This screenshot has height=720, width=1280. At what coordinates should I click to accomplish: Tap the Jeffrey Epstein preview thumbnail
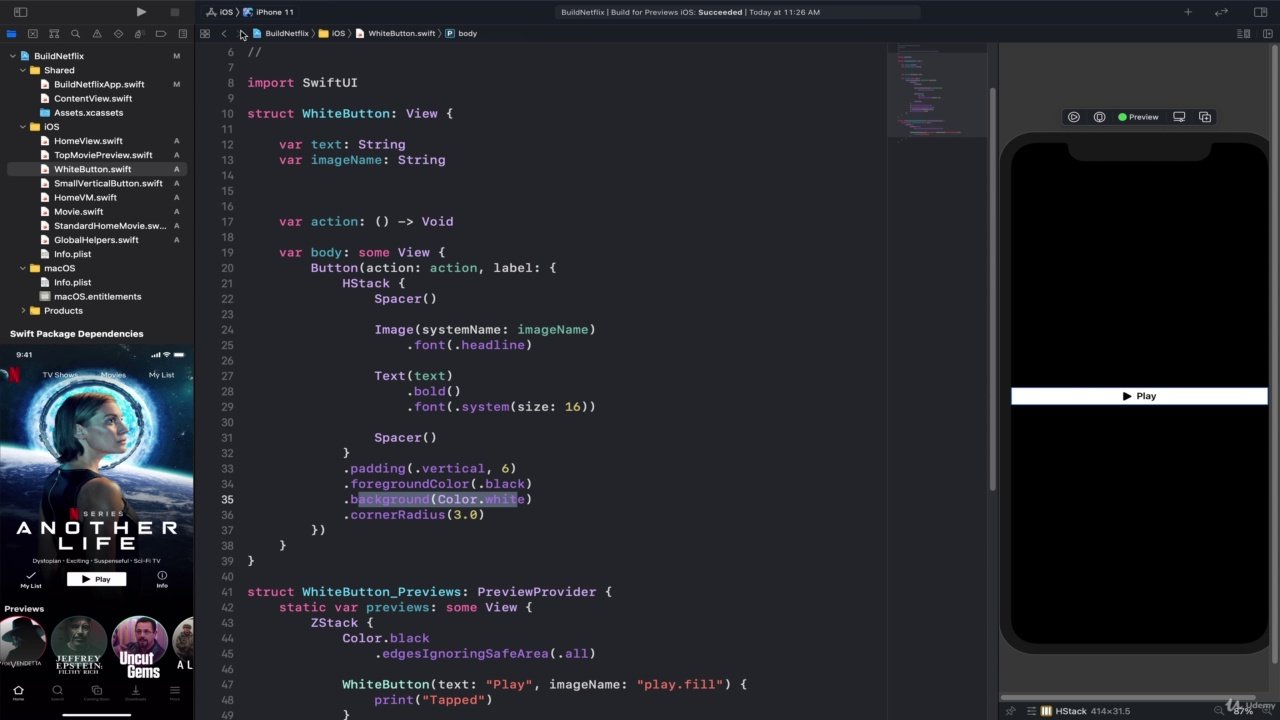click(79, 646)
